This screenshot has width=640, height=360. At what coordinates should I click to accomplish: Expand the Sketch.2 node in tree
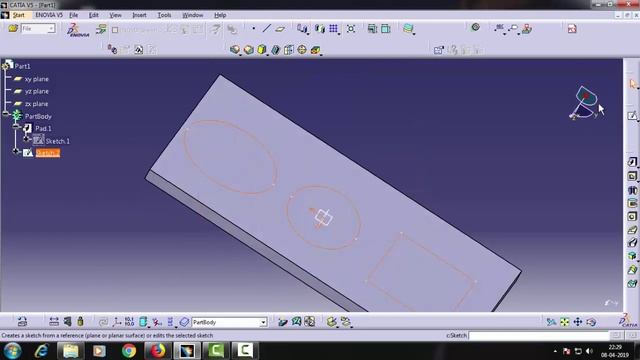pyautogui.click(x=16, y=151)
